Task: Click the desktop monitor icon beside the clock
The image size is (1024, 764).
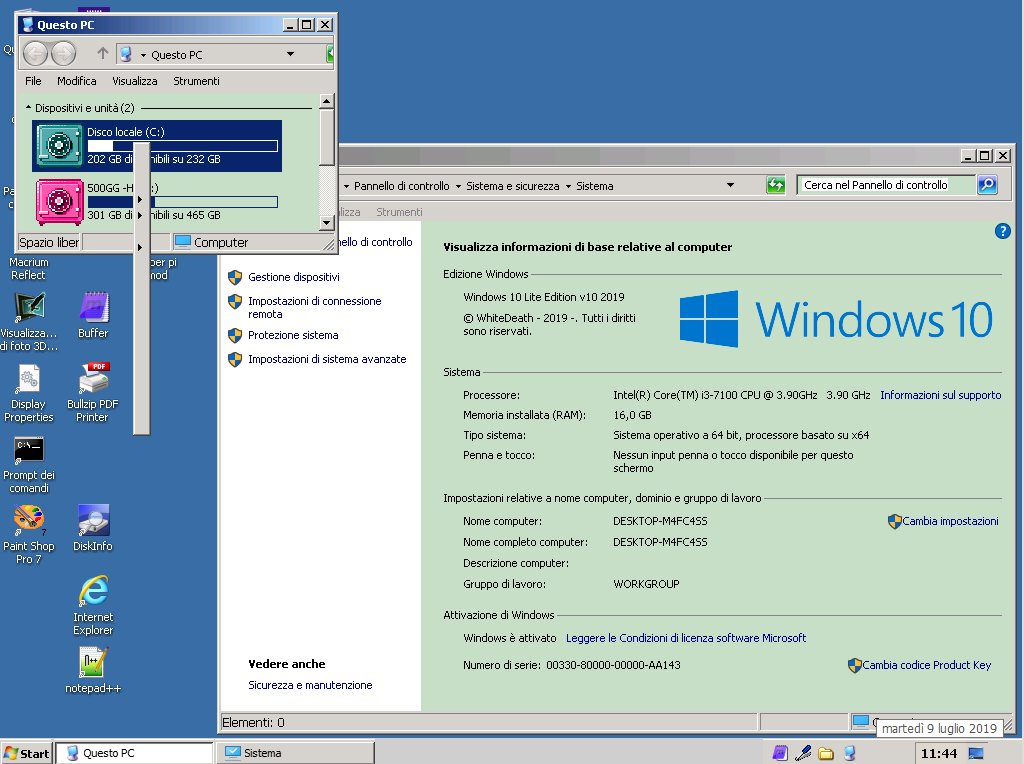Action: pos(976,754)
